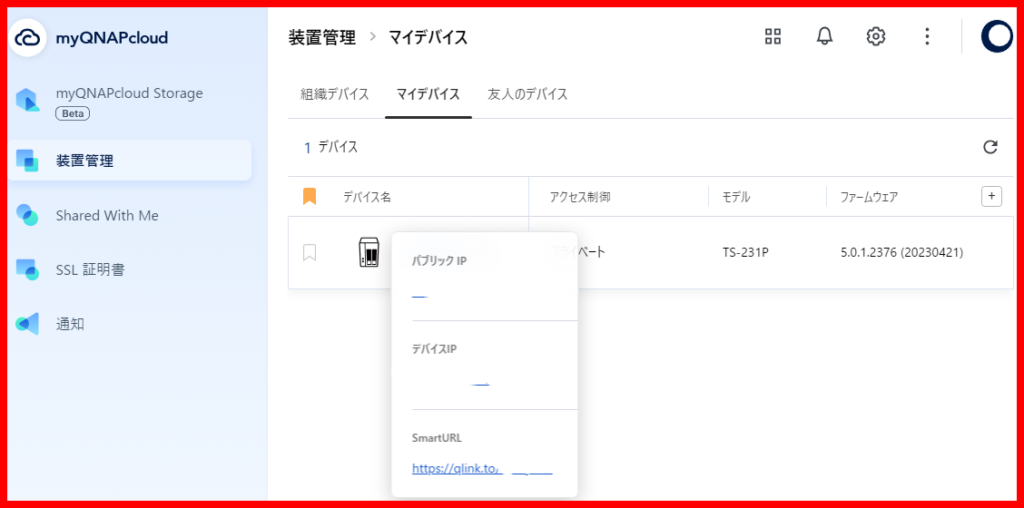This screenshot has width=1024, height=508.
Task: Click the デバイスIP label
Action: pos(434,349)
